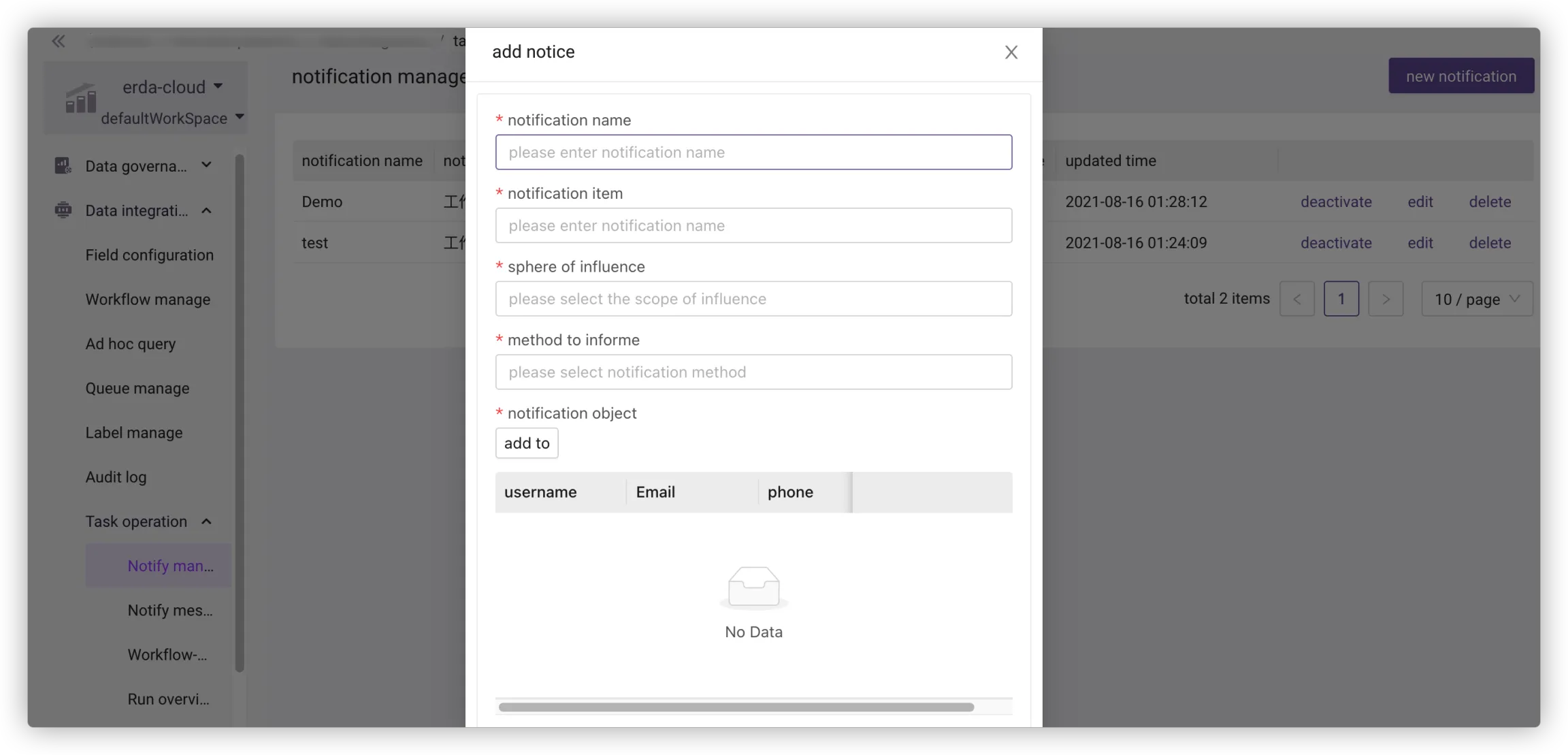Image resolution: width=1568 pixels, height=755 pixels.
Task: Click the add to button
Action: pos(527,443)
